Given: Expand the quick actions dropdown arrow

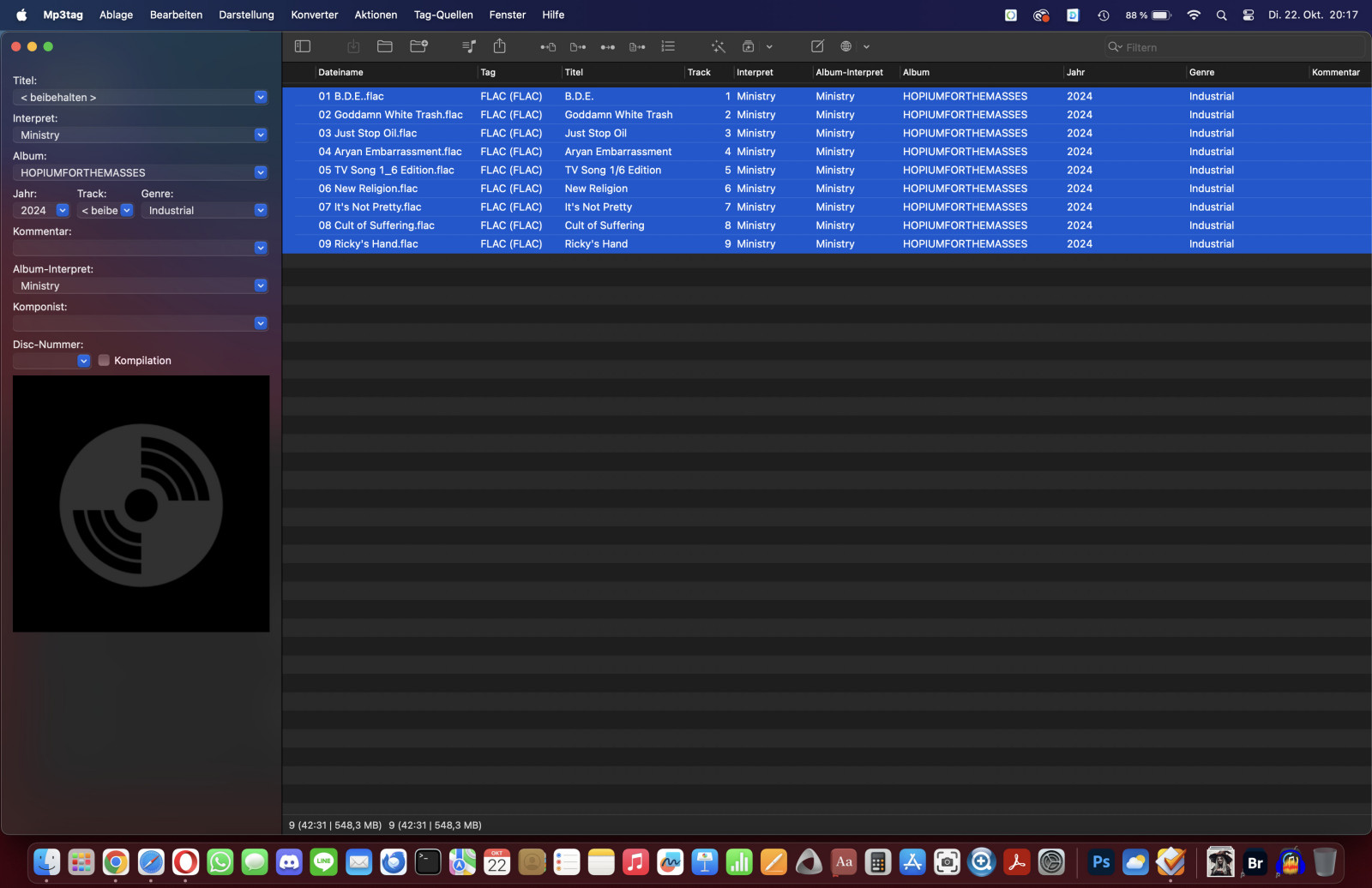Looking at the screenshot, I should point(769,47).
